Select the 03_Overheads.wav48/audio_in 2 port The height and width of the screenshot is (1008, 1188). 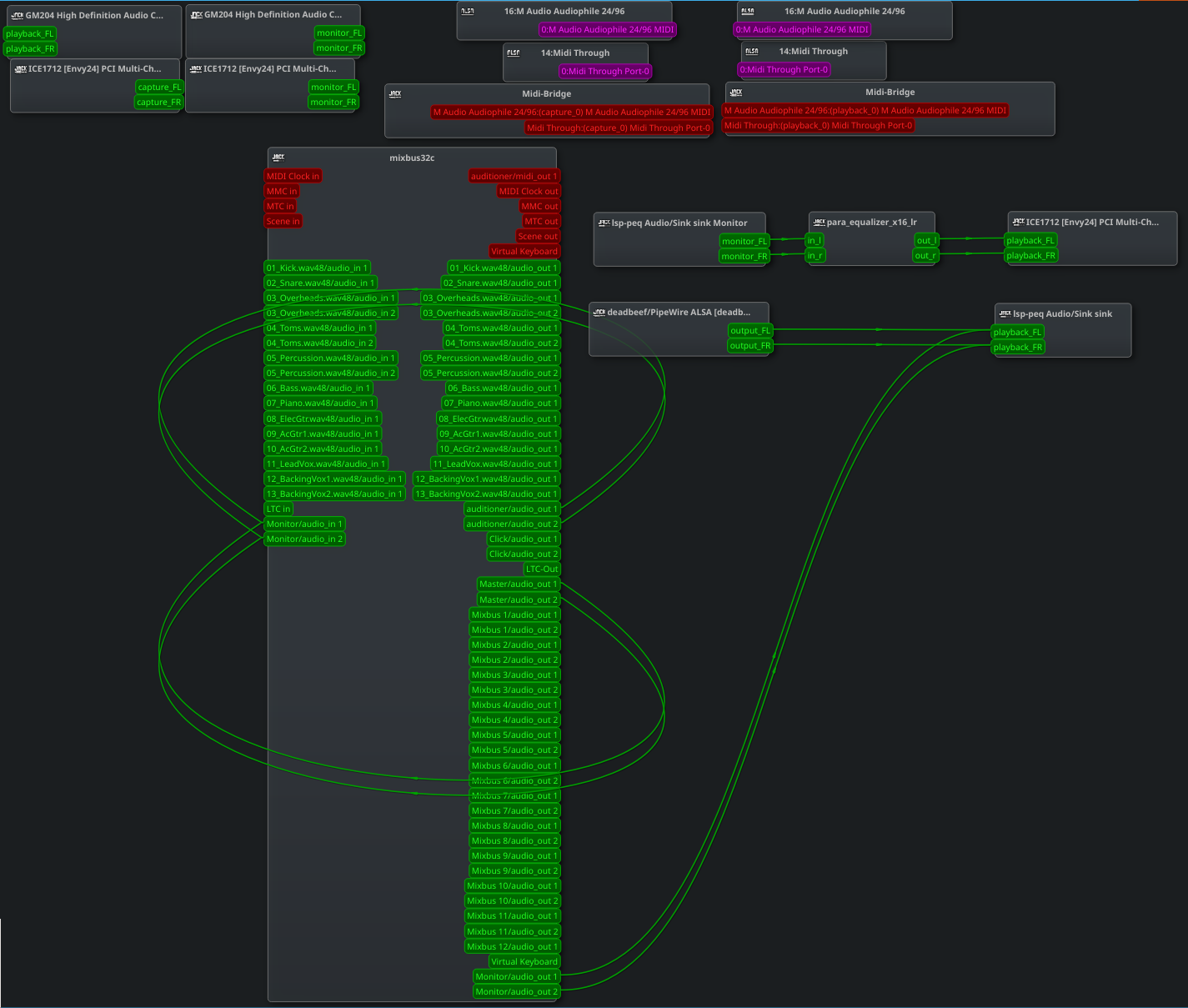click(331, 313)
